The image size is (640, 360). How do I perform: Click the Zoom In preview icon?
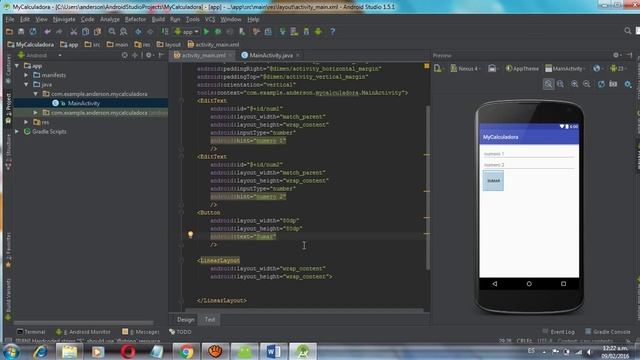click(x=574, y=84)
